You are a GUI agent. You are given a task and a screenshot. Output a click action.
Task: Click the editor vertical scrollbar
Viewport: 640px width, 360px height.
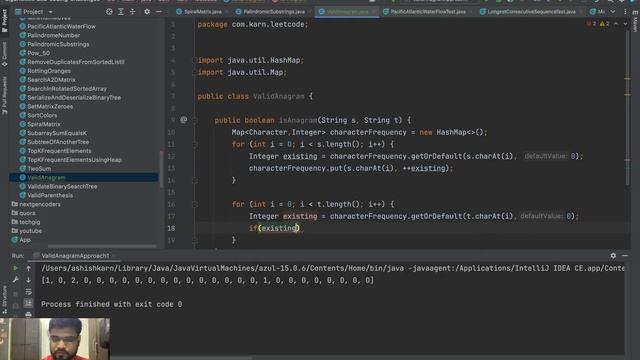(628, 108)
